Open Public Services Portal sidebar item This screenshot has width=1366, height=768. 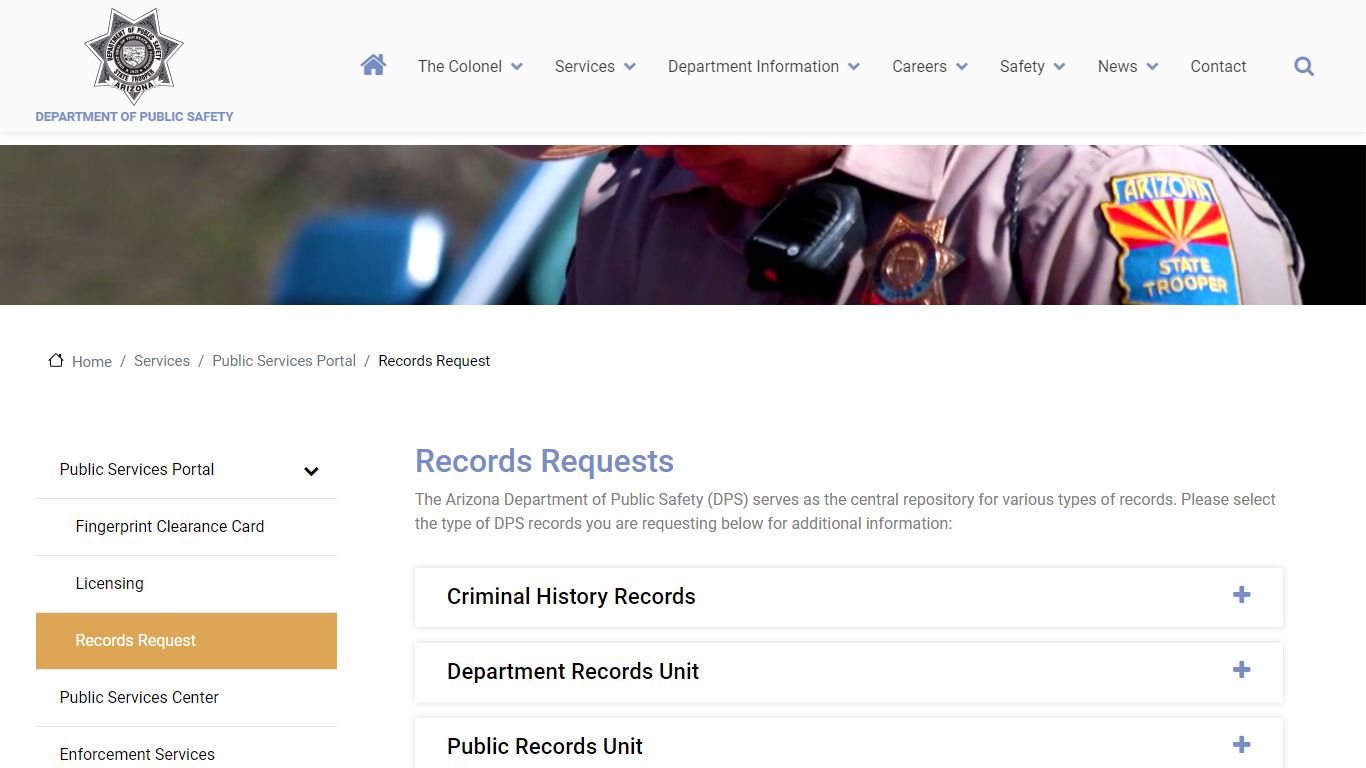coord(137,469)
